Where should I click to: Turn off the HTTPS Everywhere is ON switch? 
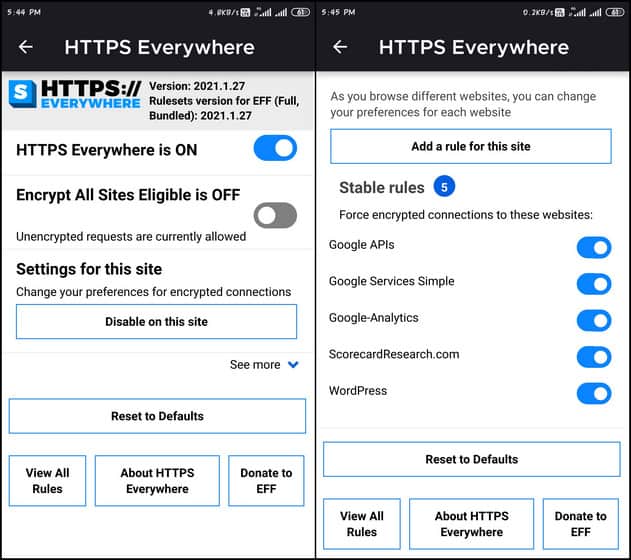pos(275,148)
